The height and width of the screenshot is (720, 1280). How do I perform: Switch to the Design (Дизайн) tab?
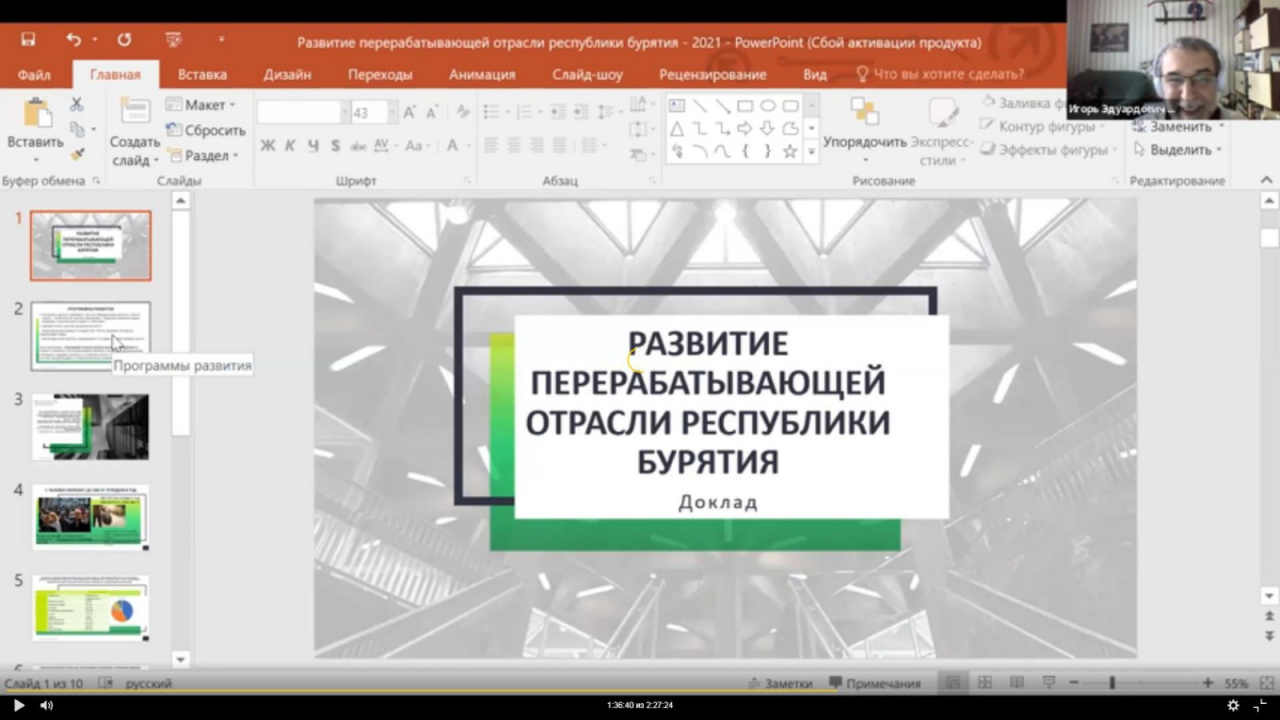coord(287,74)
